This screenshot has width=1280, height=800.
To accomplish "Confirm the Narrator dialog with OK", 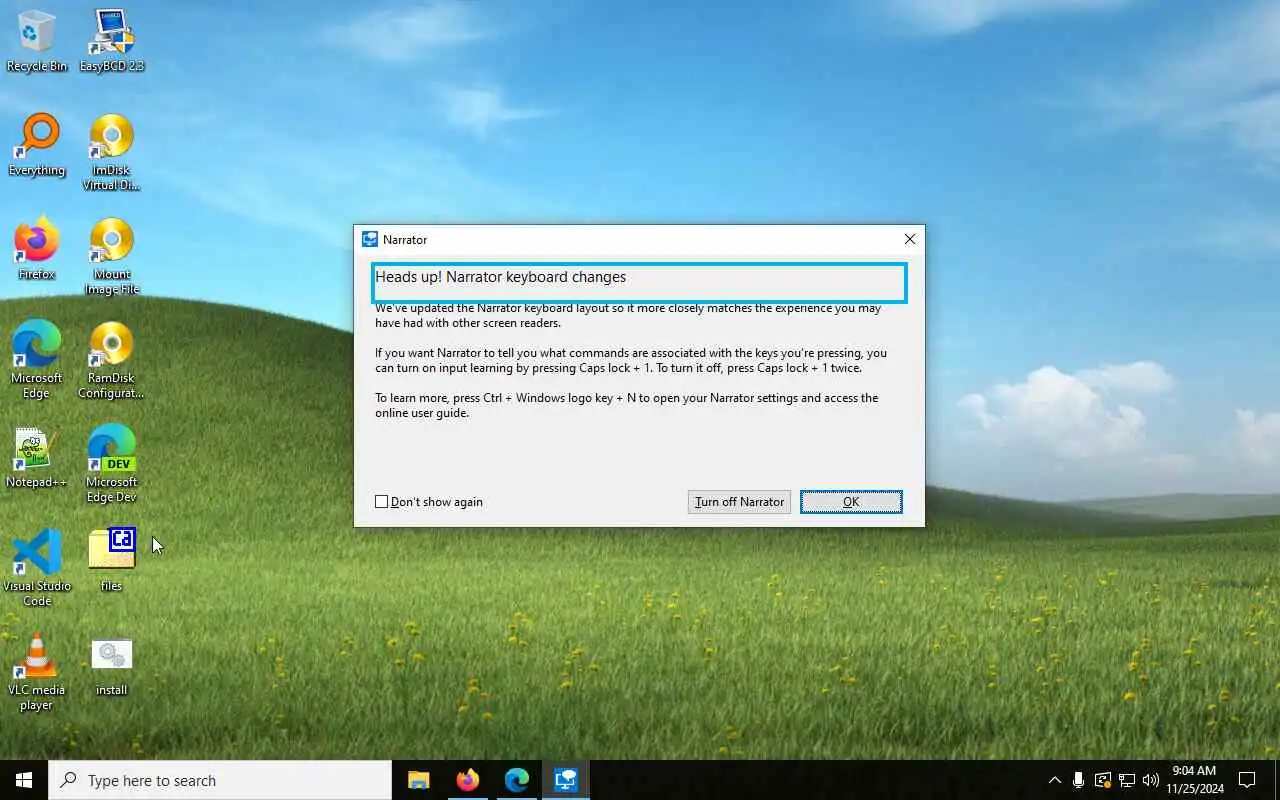I will pyautogui.click(x=851, y=502).
